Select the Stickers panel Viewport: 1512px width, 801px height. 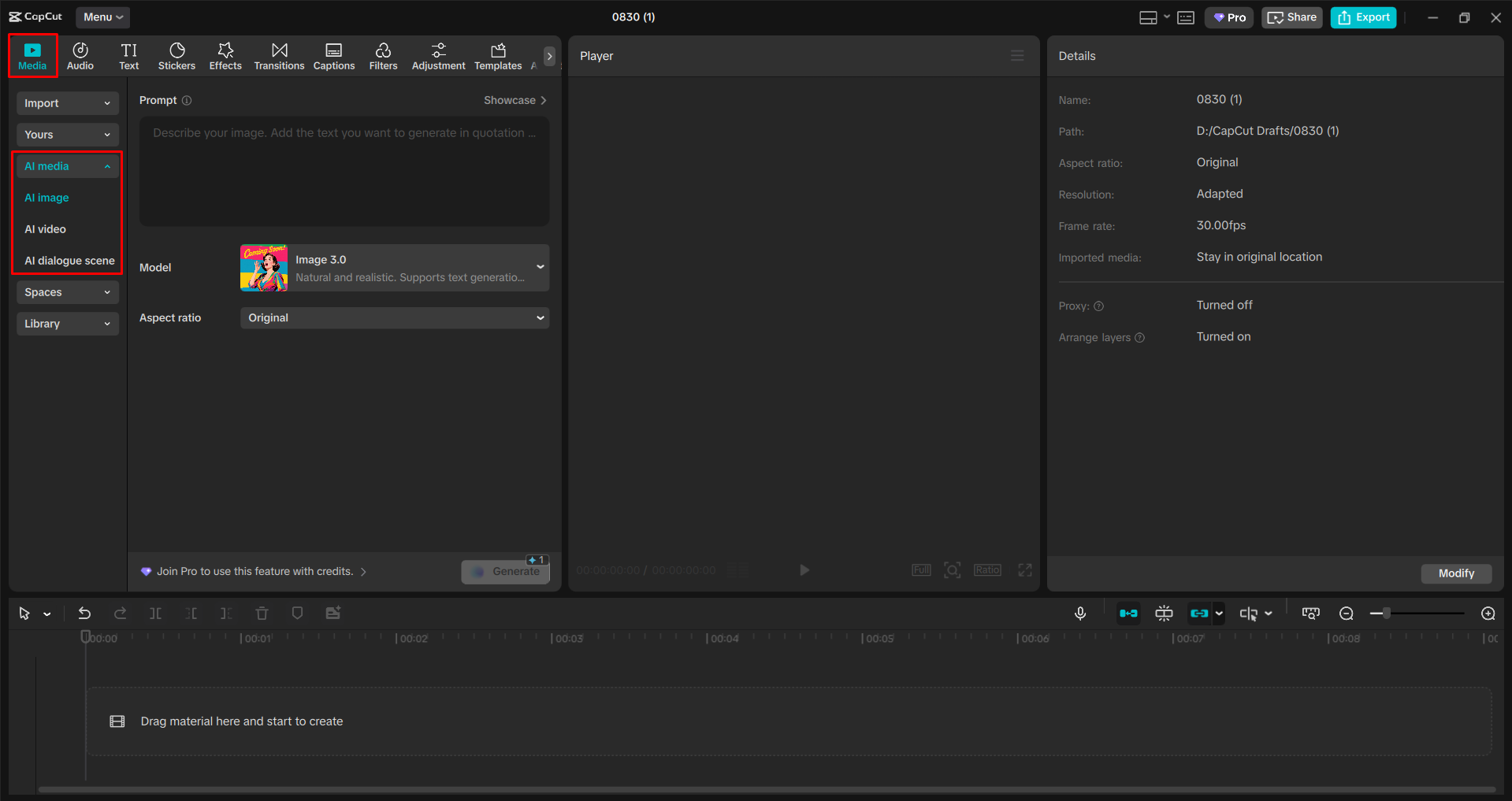point(176,55)
